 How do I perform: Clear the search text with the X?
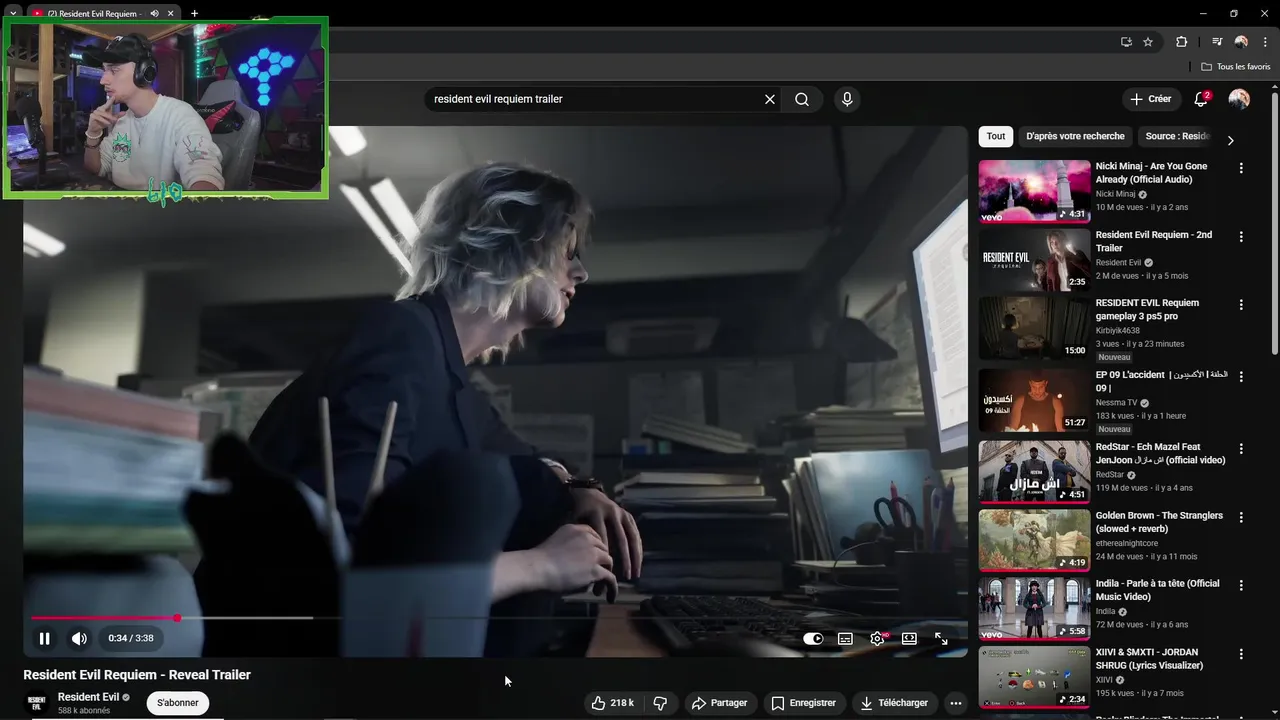tap(770, 99)
